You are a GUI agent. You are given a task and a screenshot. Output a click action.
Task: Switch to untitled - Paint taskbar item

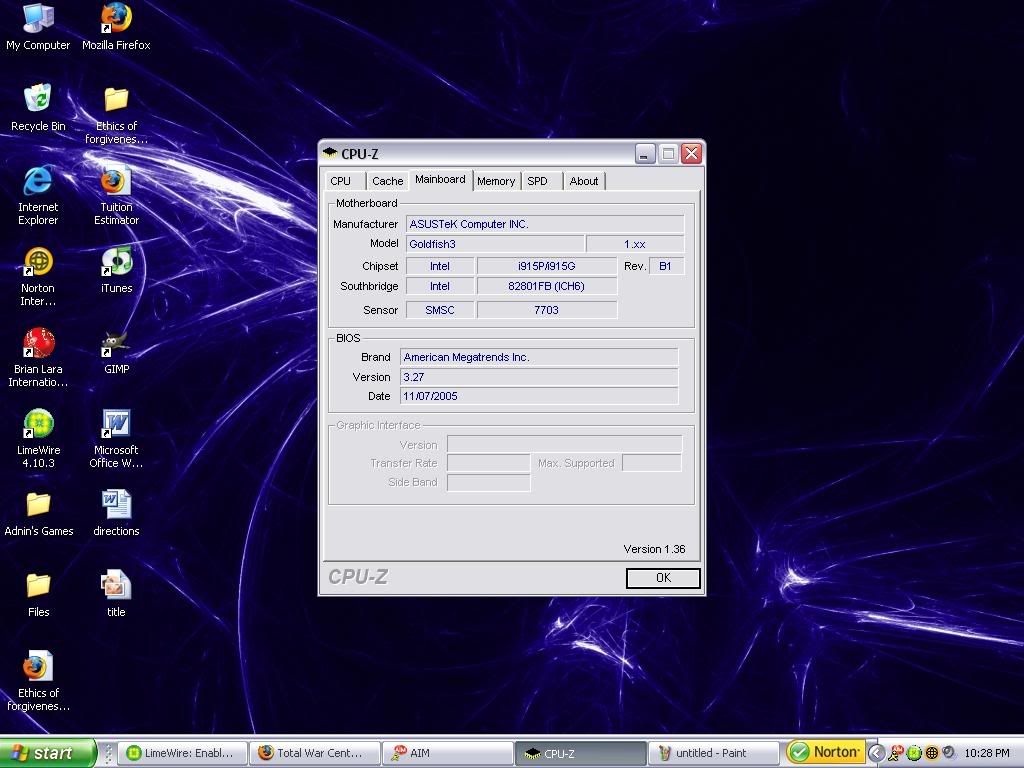click(x=714, y=753)
